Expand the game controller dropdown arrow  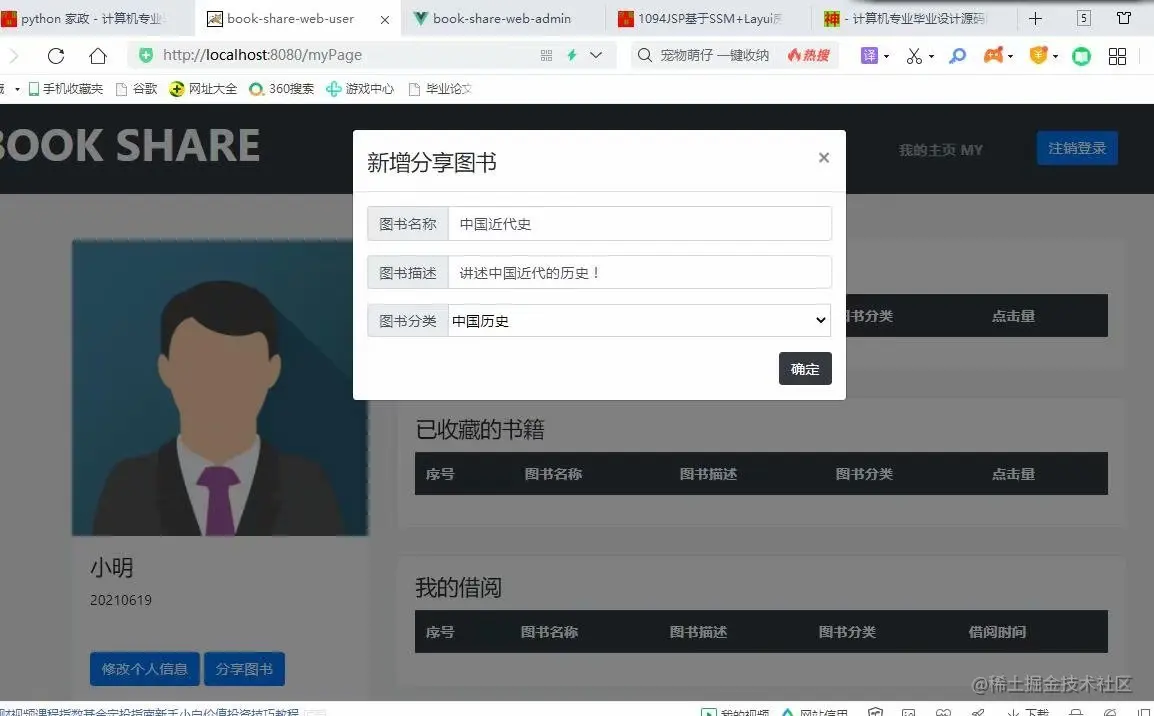[x=1010, y=56]
